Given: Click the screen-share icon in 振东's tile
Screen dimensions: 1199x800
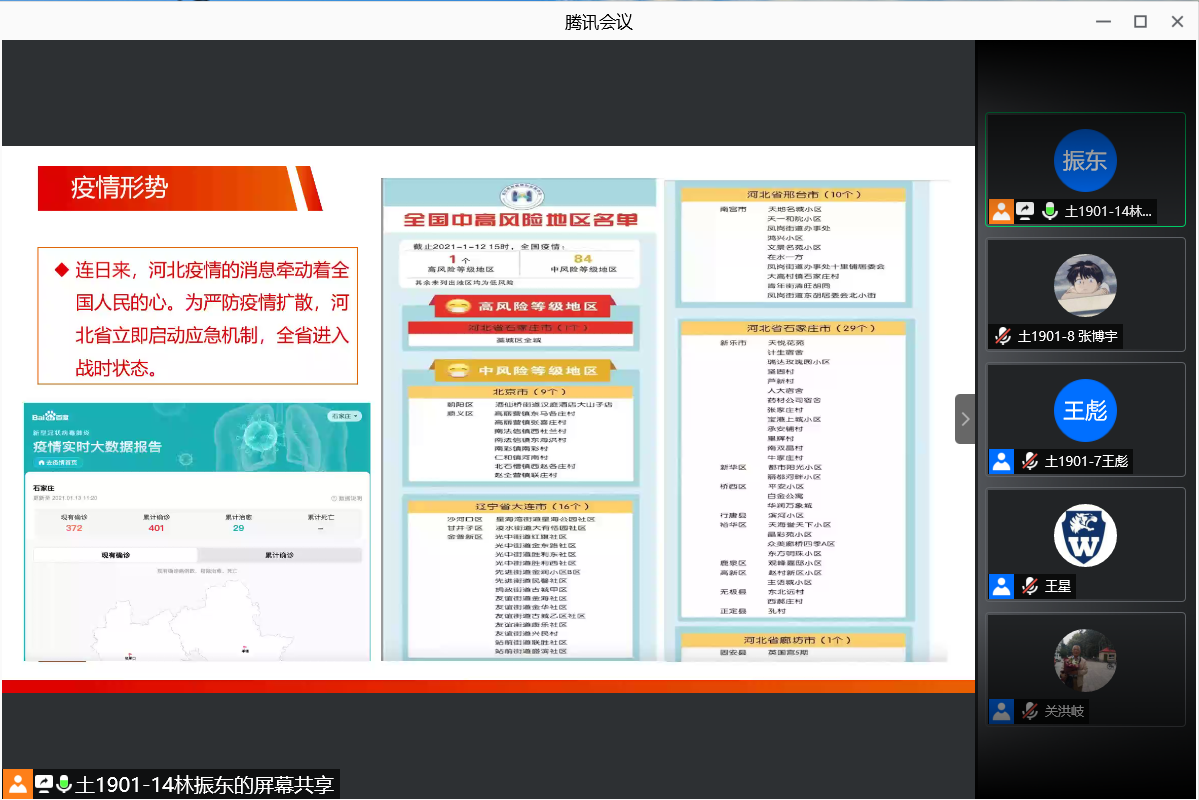Looking at the screenshot, I should click(x=1025, y=211).
